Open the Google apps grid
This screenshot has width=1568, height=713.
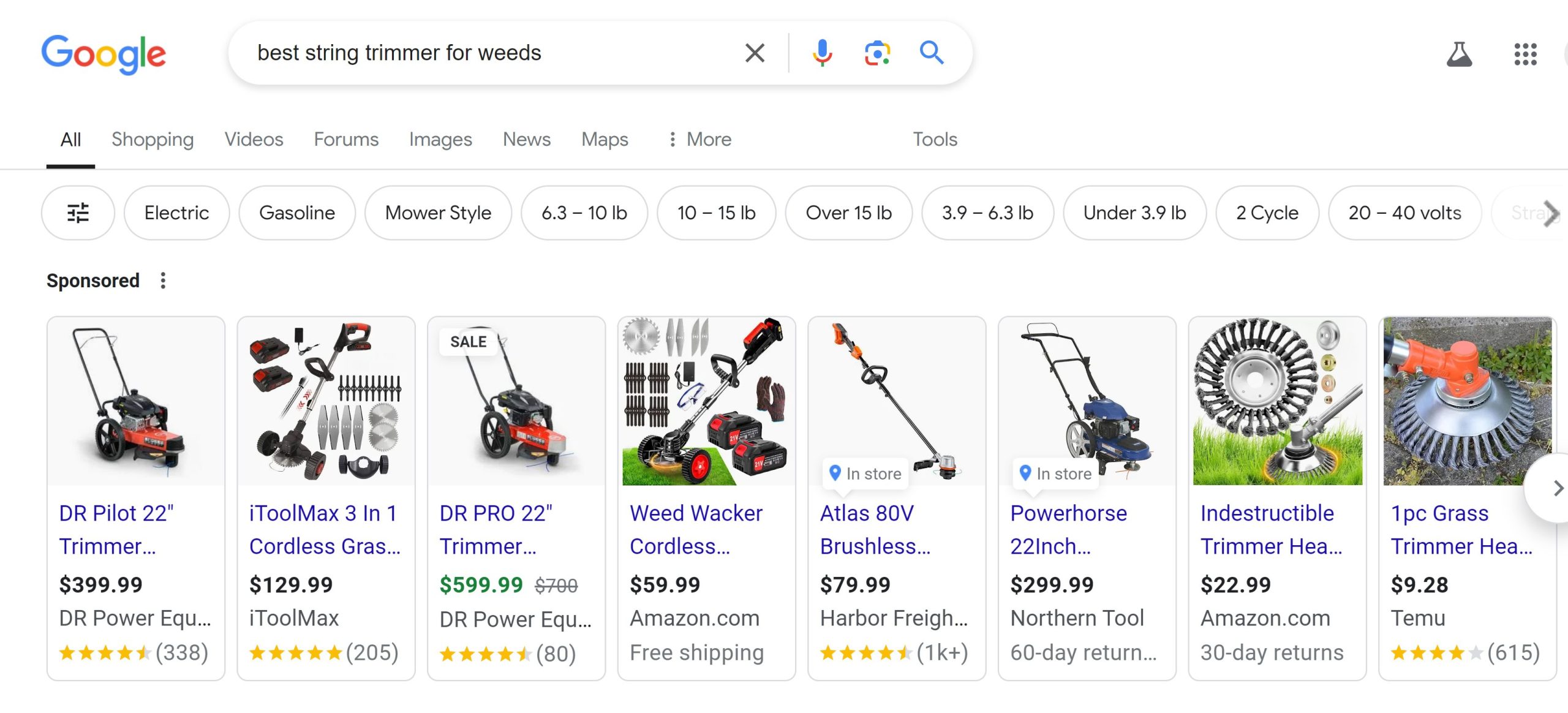[x=1525, y=55]
